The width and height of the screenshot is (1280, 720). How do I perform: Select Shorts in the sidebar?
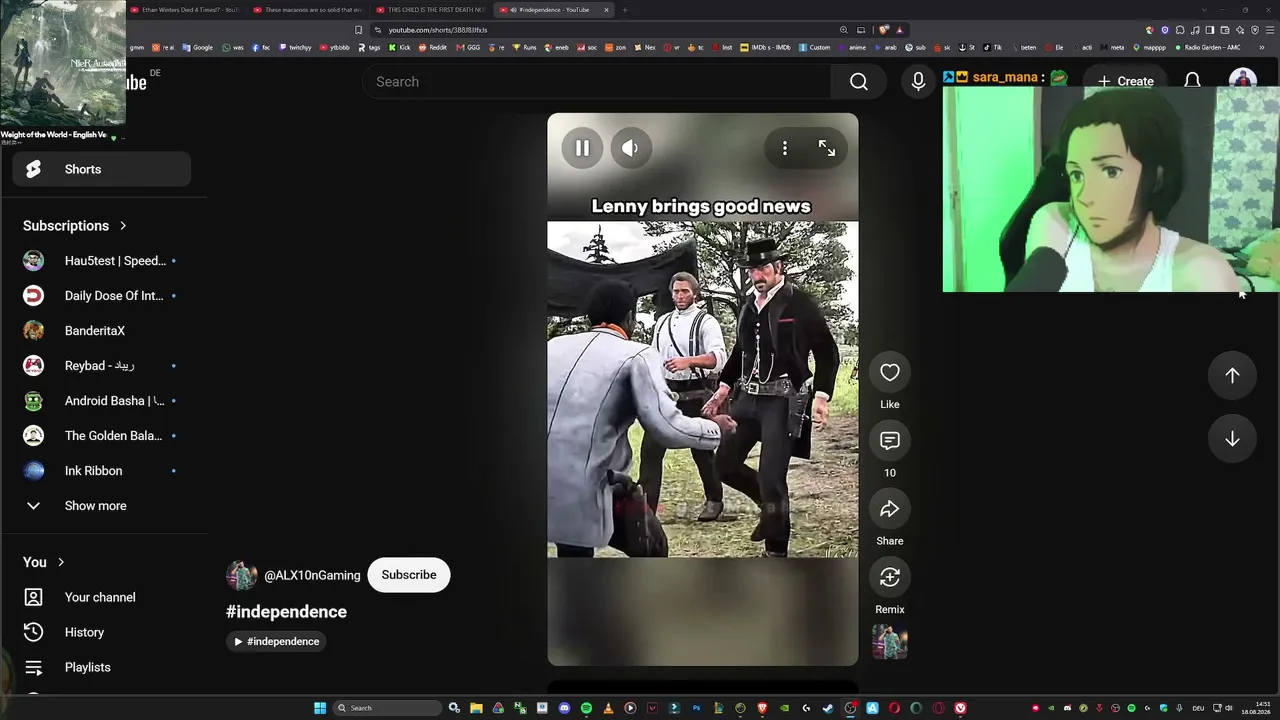[x=102, y=169]
